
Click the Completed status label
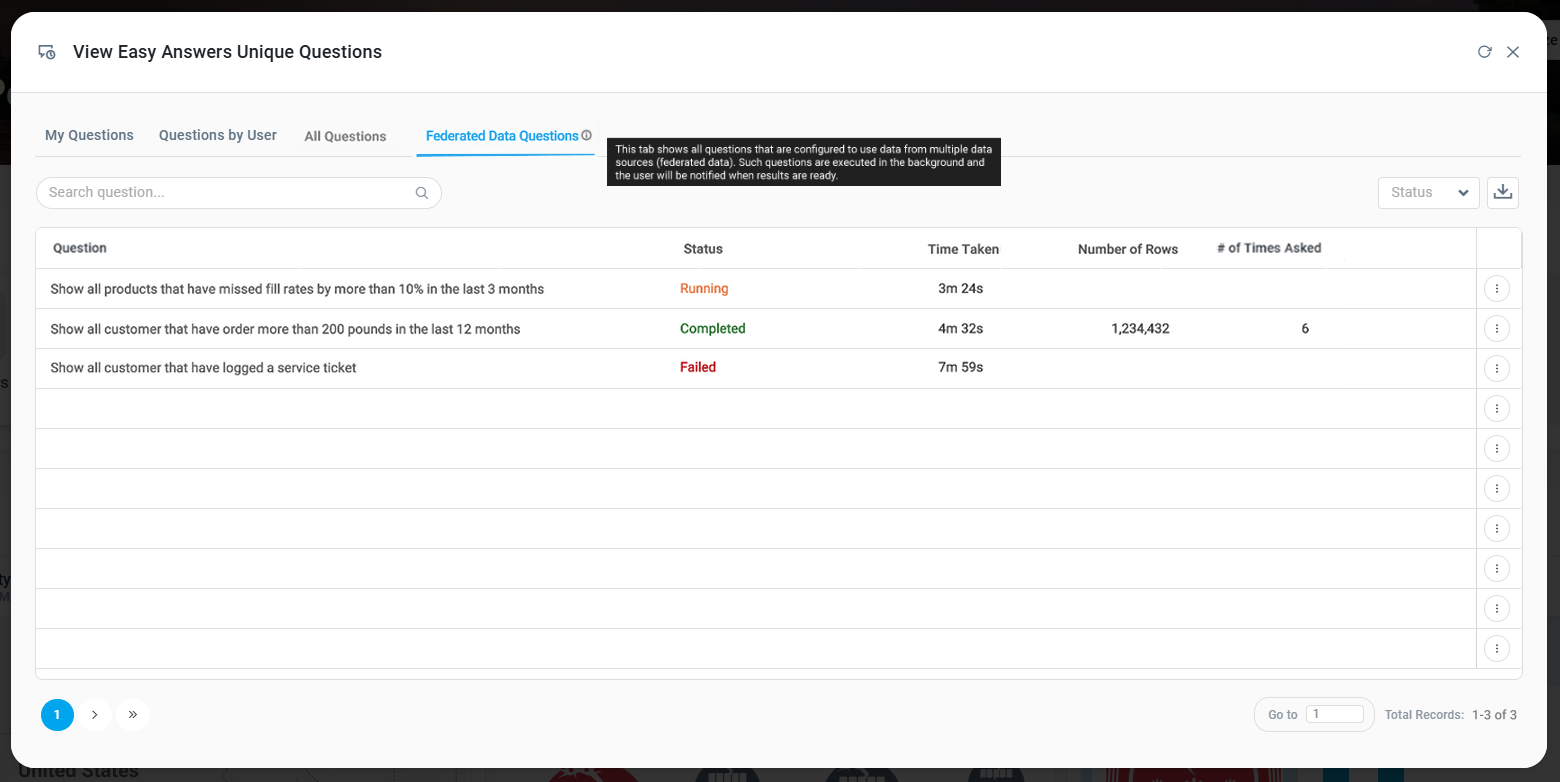713,328
